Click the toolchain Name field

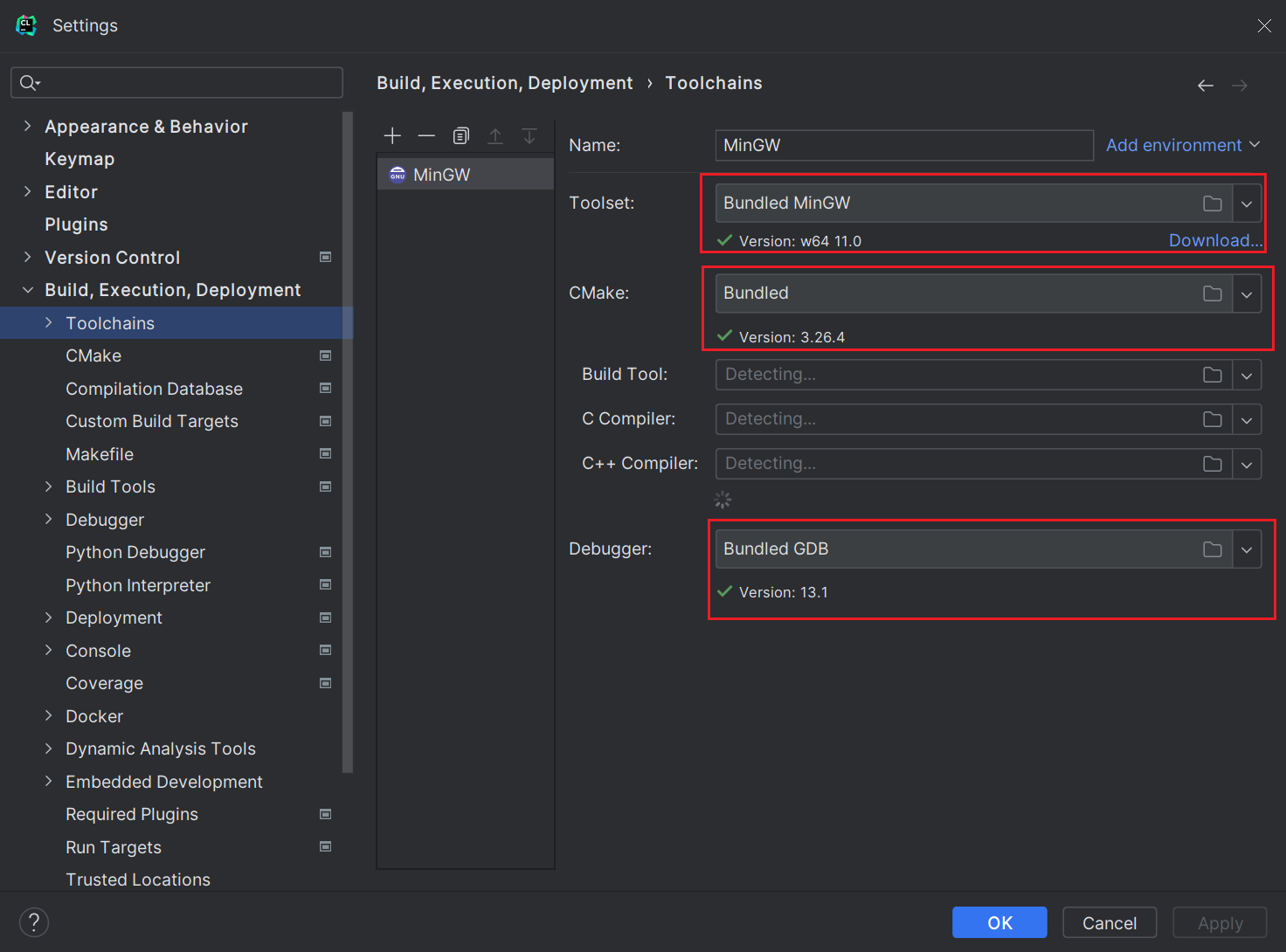[x=904, y=145]
